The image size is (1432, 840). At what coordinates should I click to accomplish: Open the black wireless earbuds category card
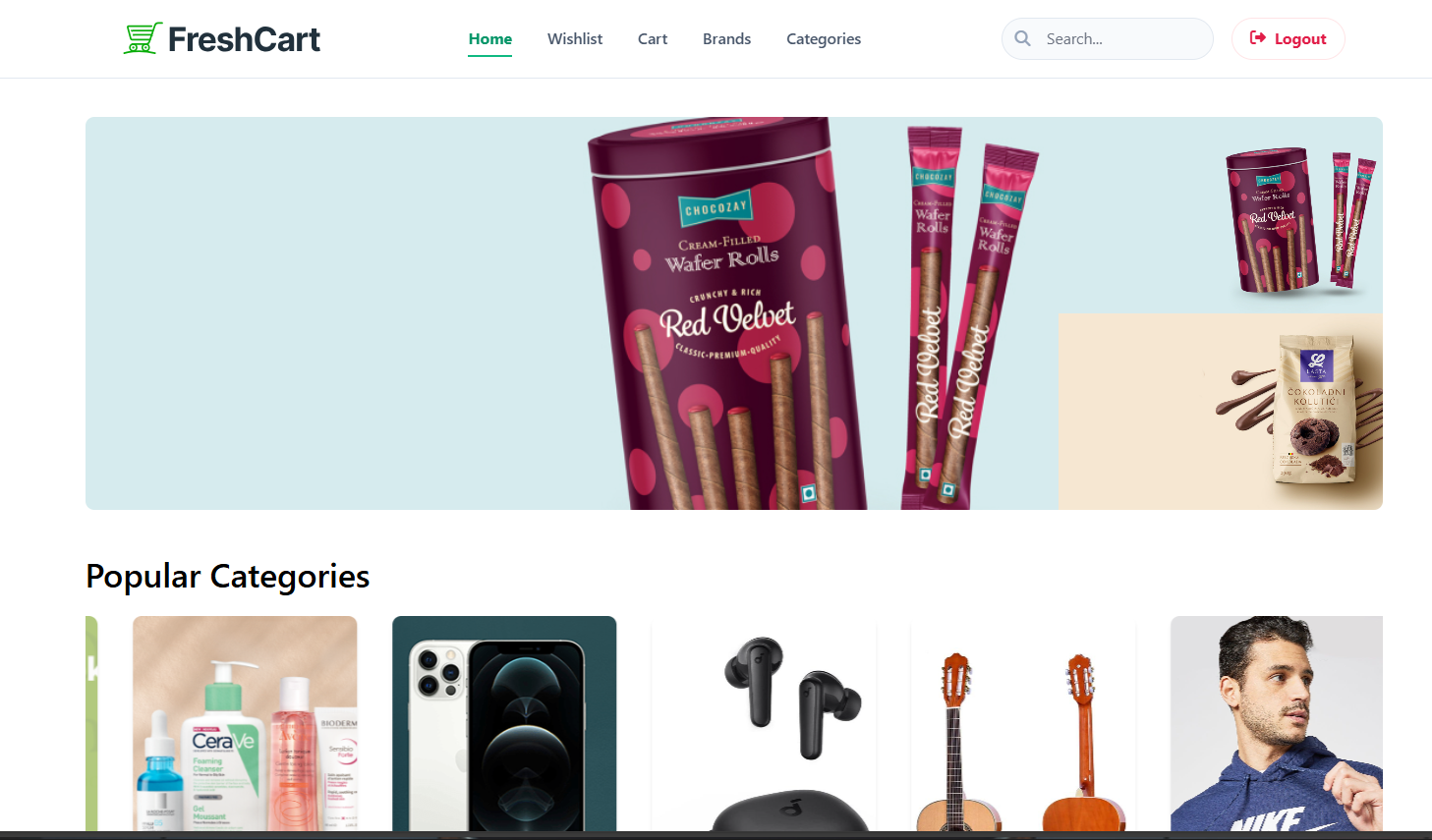(764, 723)
